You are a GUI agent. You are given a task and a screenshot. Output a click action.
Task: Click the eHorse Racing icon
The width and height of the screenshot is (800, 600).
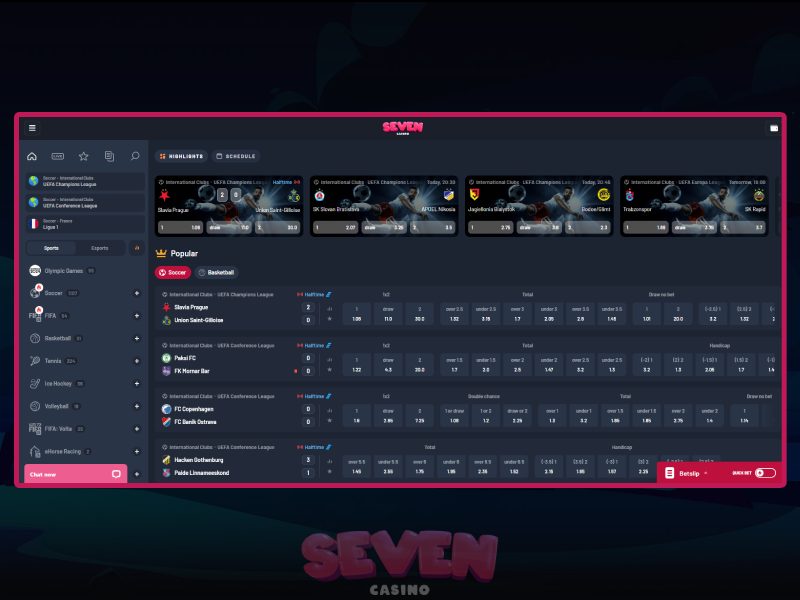tap(35, 452)
